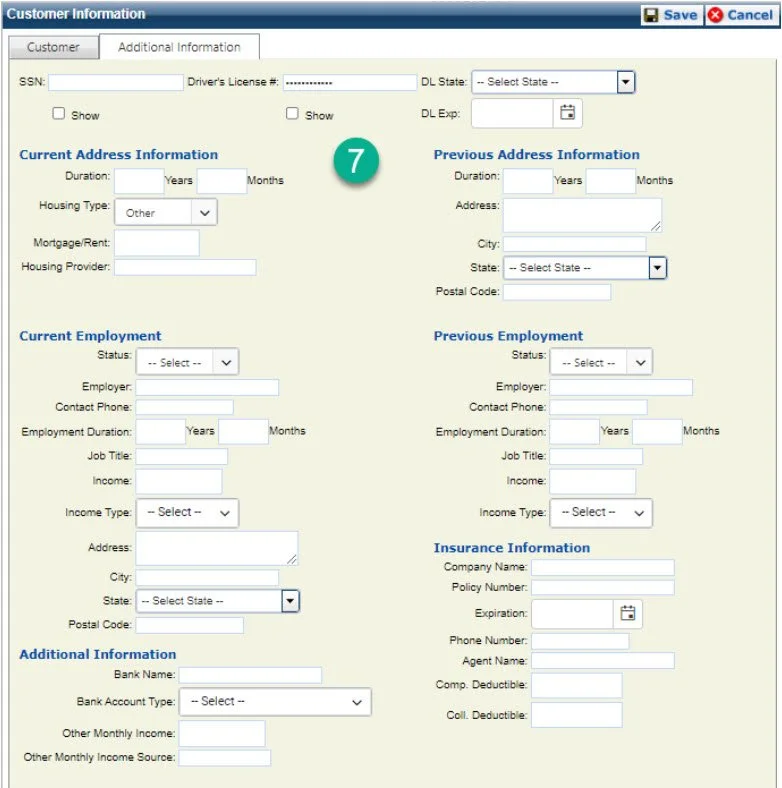Open the Housing Type dropdown
This screenshot has width=782, height=788.
166,212
